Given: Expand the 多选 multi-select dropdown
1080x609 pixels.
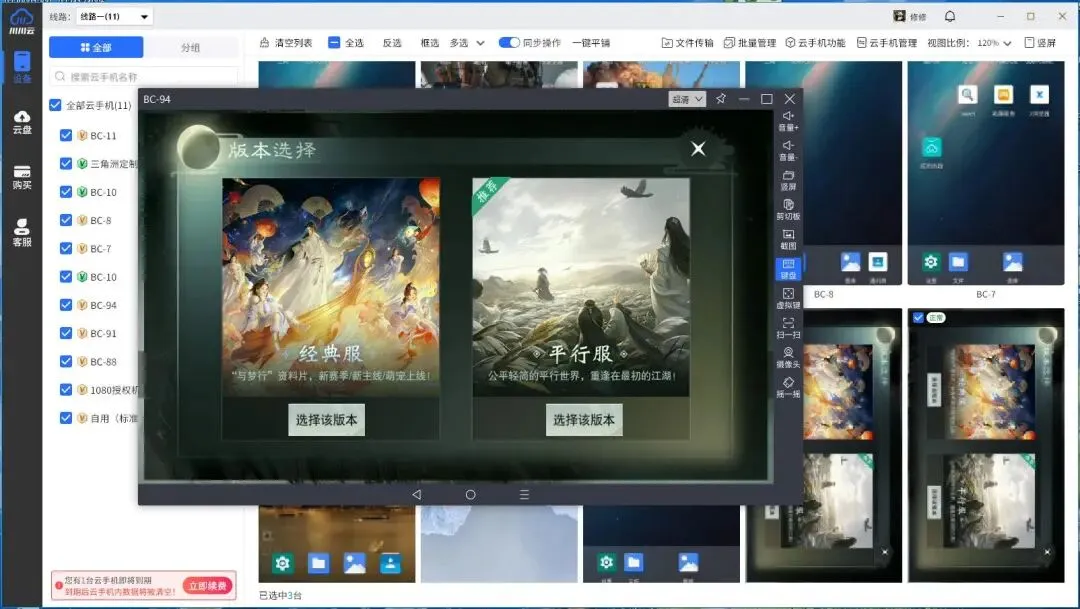Looking at the screenshot, I should [x=467, y=43].
